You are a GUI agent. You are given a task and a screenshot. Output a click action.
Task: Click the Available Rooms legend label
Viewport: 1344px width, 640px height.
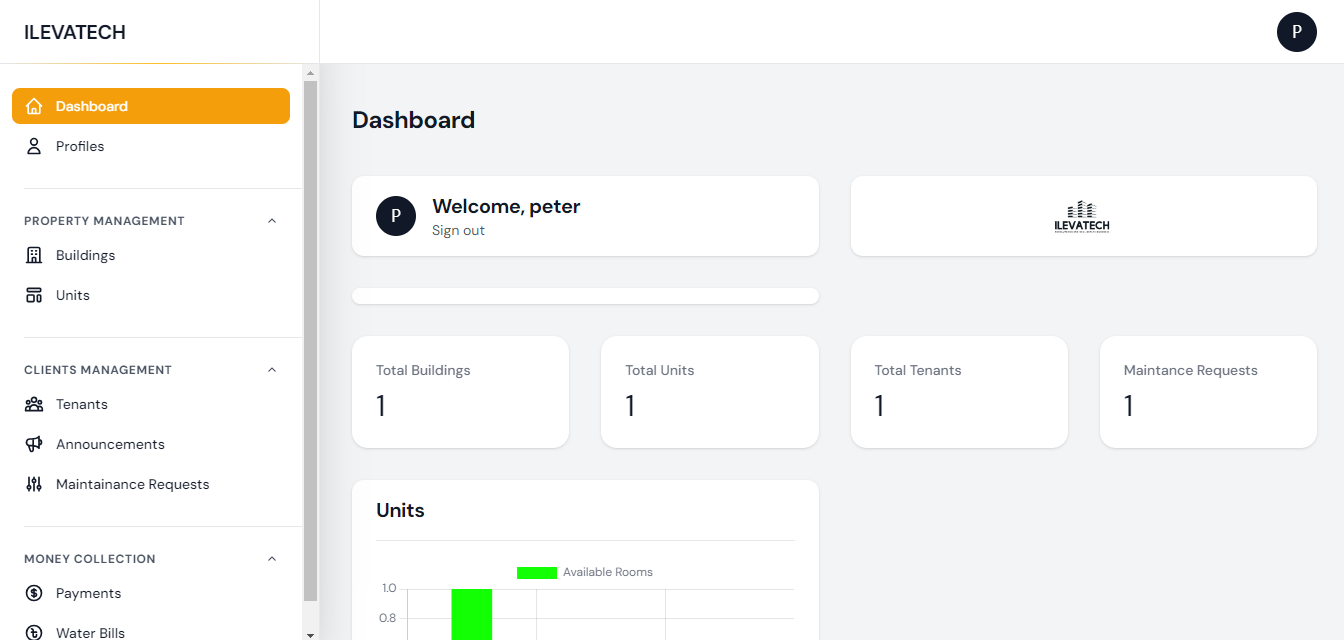click(x=608, y=573)
